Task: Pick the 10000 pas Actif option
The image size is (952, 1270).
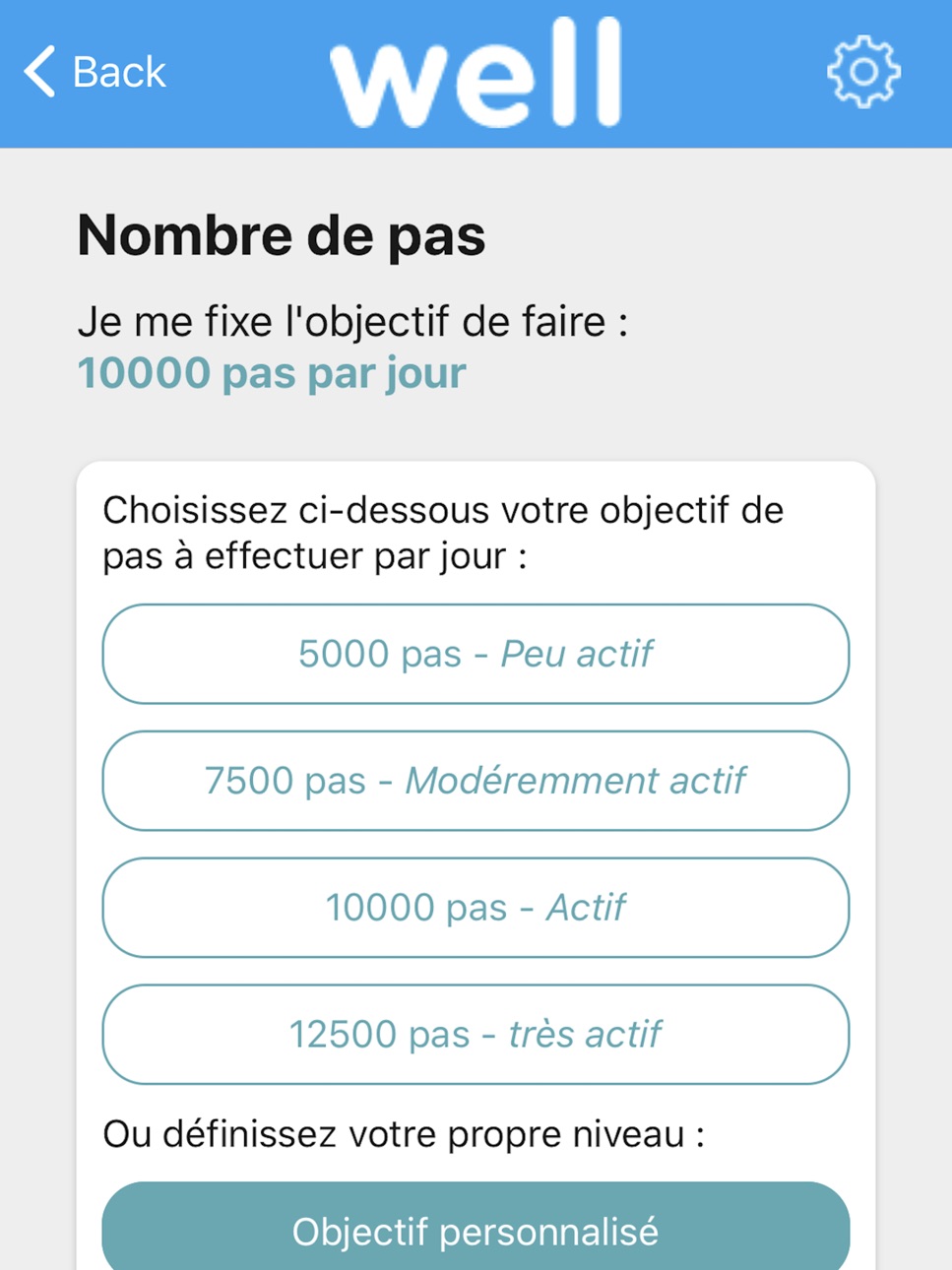Action: [x=476, y=908]
